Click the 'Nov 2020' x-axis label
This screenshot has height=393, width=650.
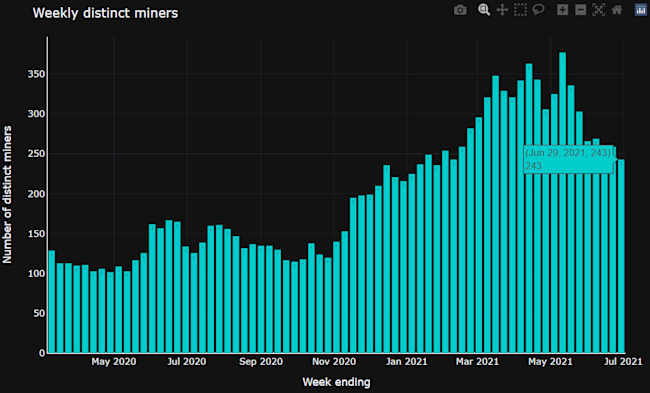click(x=334, y=362)
